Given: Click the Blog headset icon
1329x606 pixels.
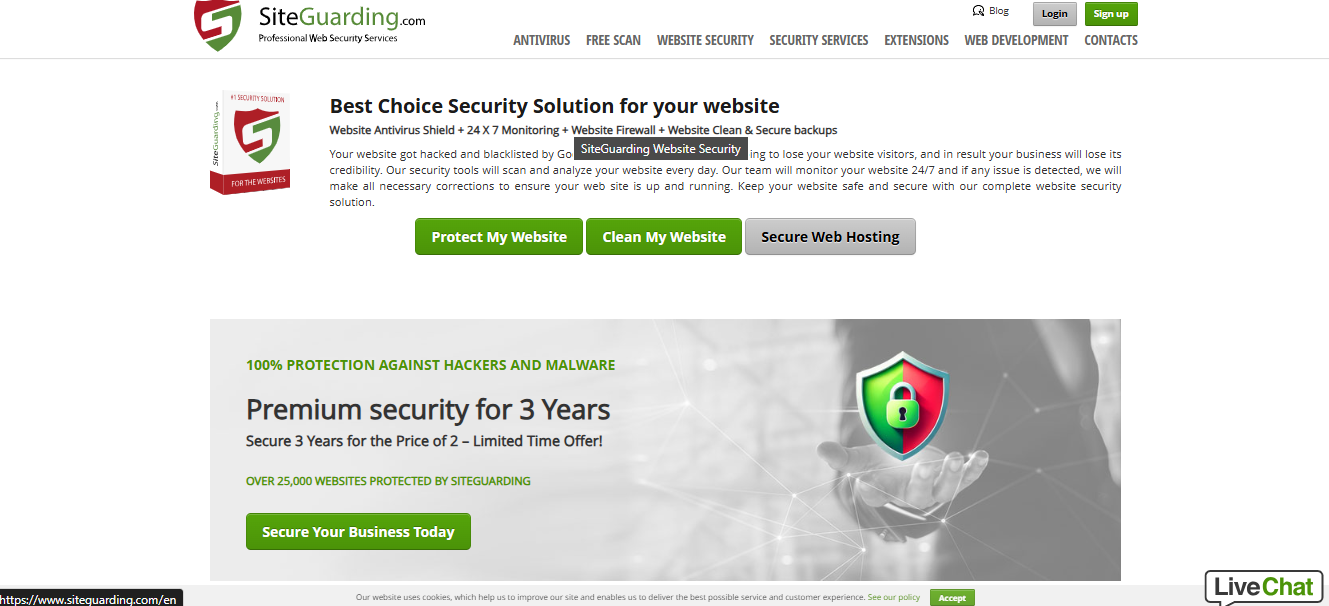Looking at the screenshot, I should (978, 12).
